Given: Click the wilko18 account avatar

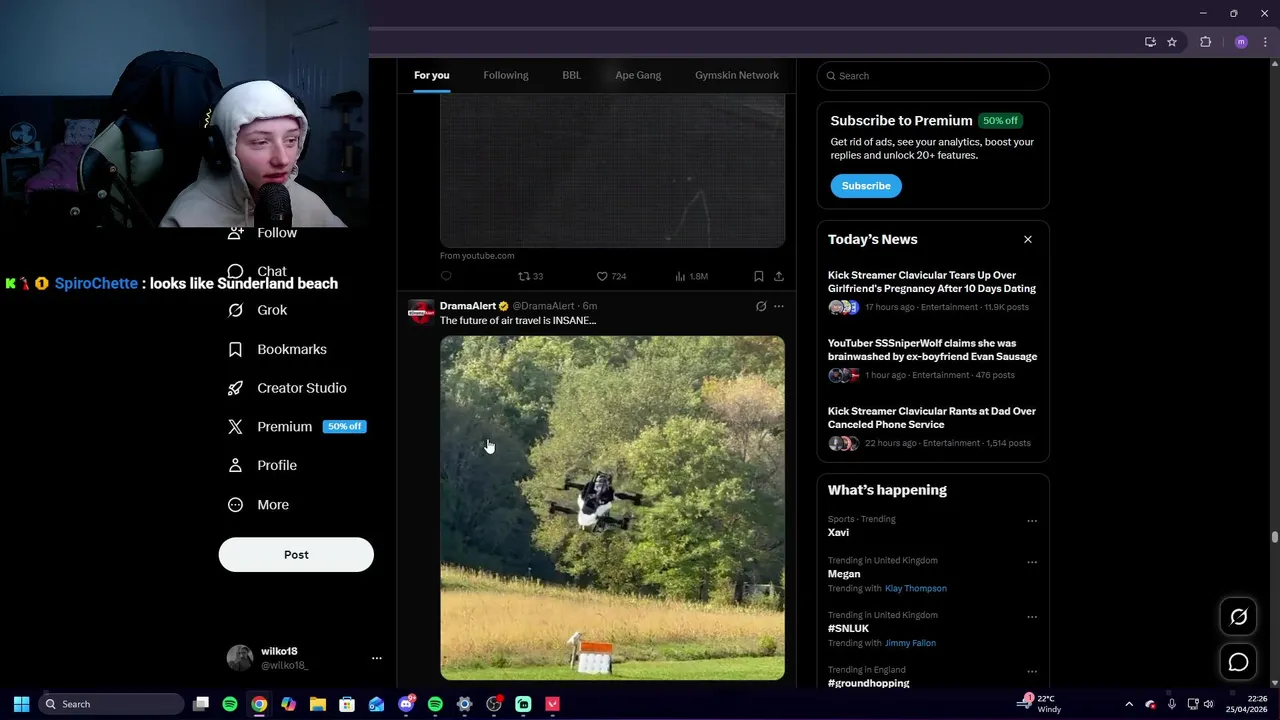Looking at the screenshot, I should (240, 658).
